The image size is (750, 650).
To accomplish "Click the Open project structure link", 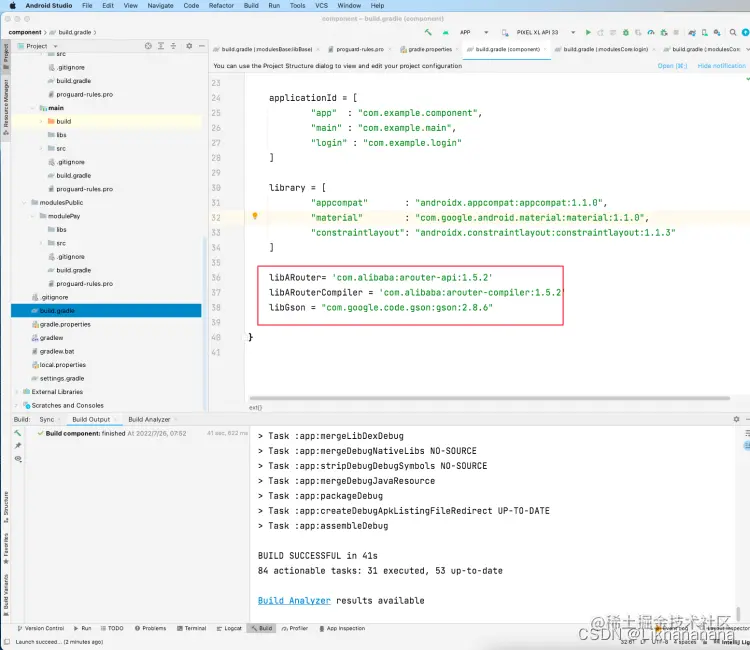I will point(672,66).
